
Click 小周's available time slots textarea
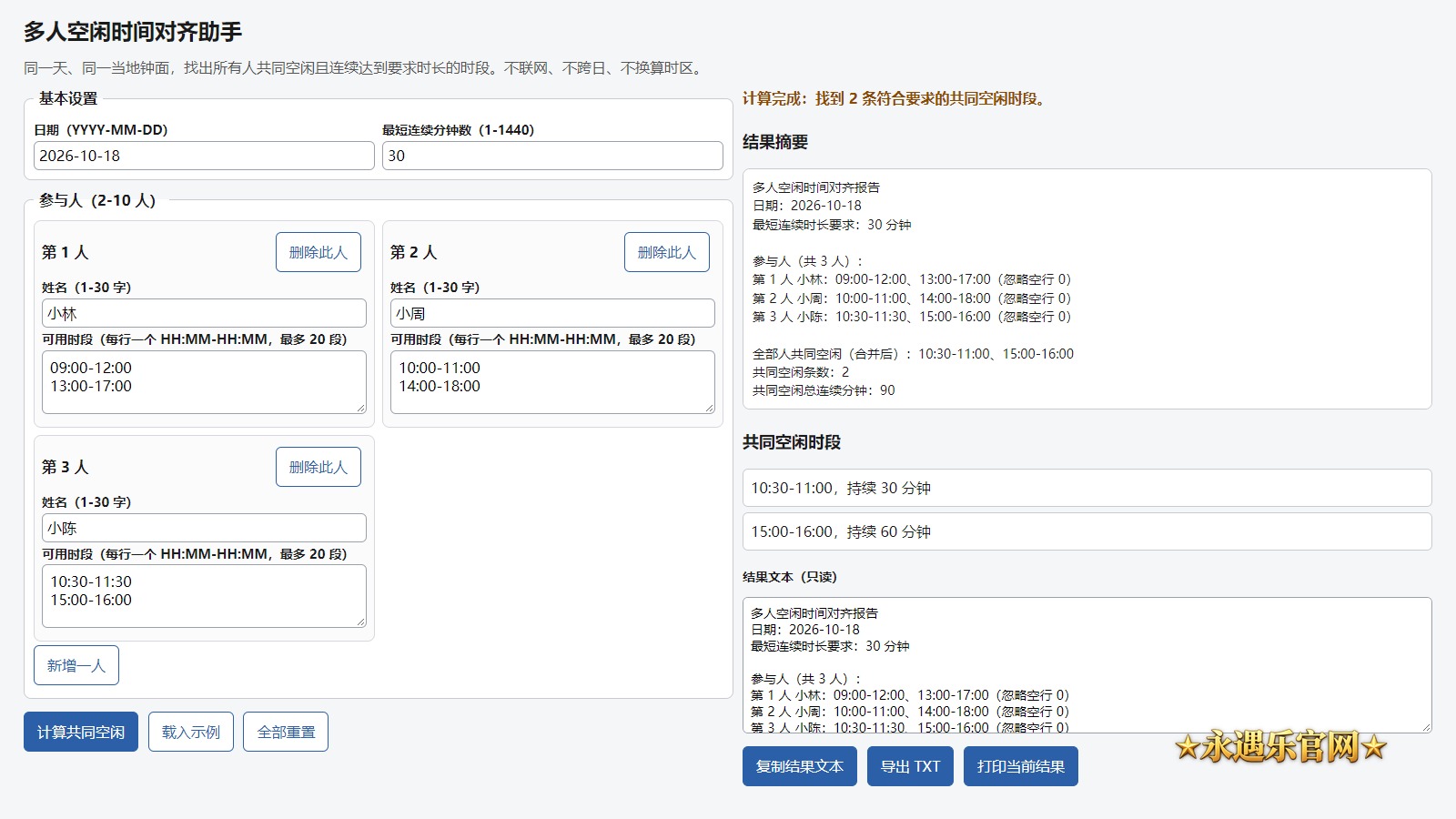pos(552,382)
